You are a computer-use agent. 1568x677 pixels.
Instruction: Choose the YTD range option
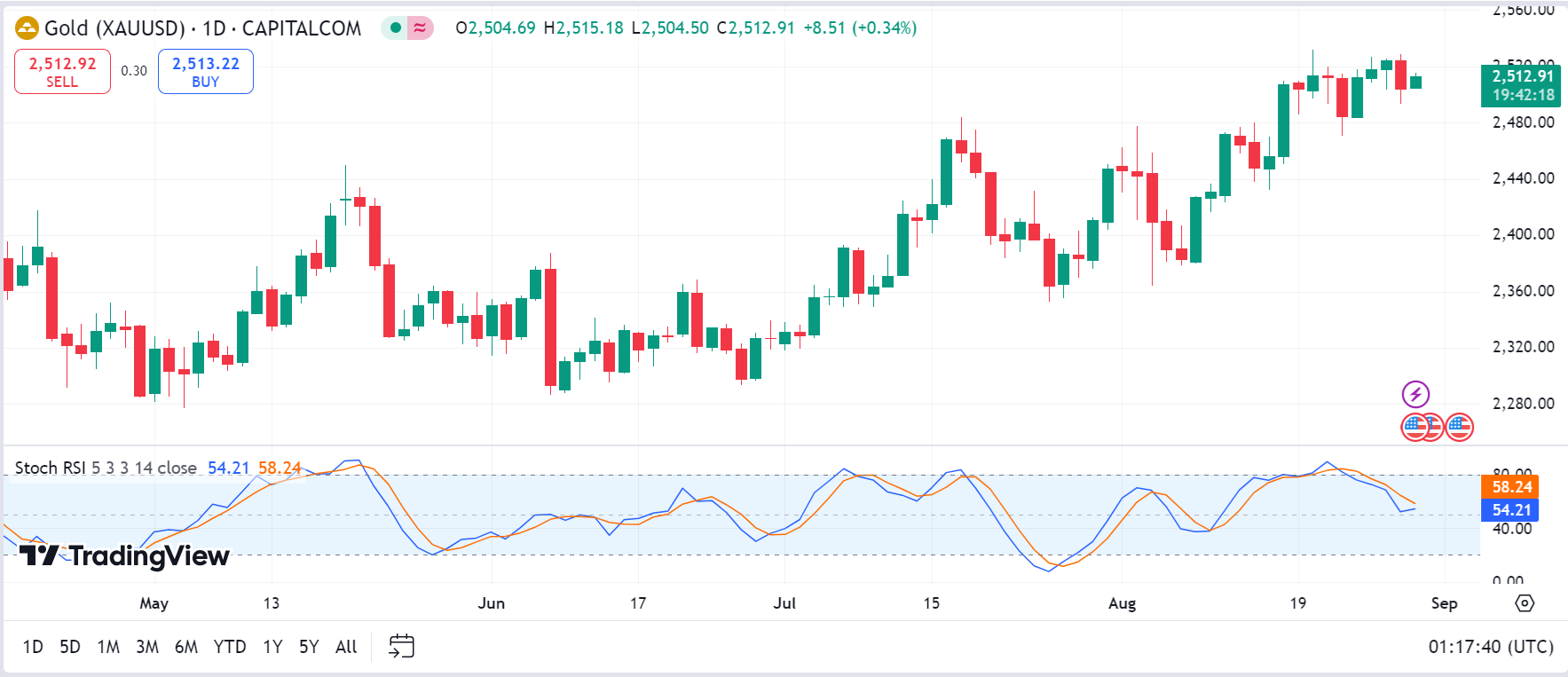click(x=230, y=647)
